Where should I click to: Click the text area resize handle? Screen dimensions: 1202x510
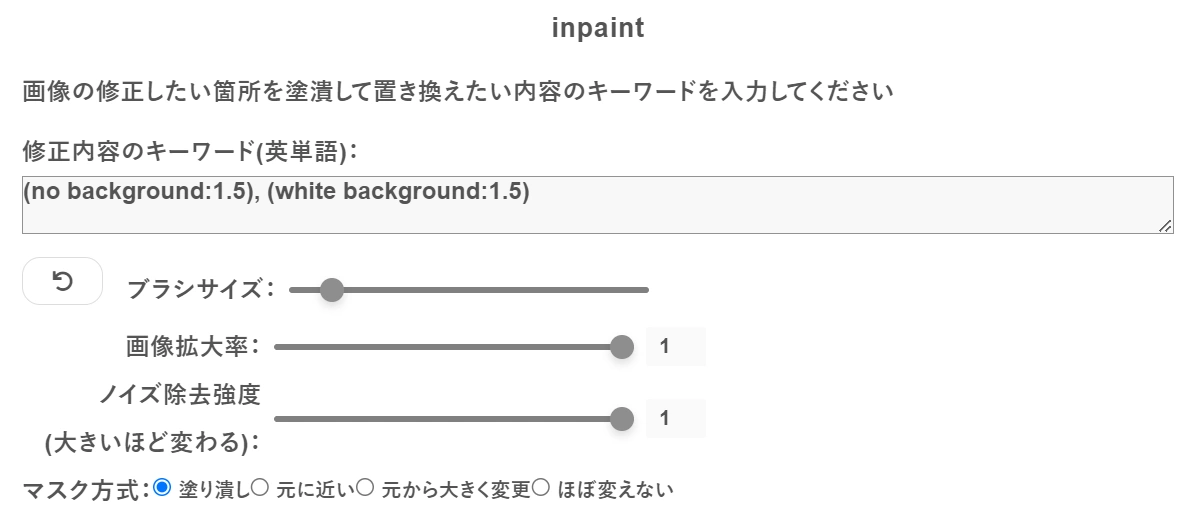pos(1165,227)
